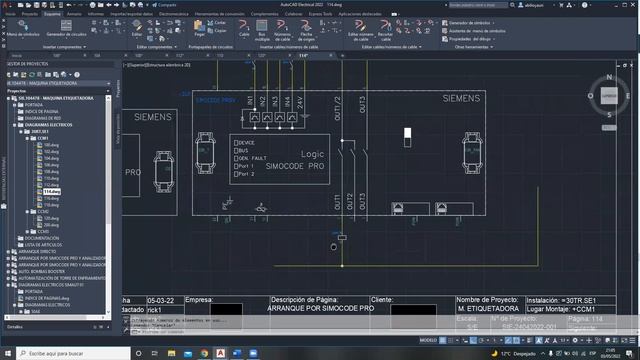Click the Proyectos side tab label
This screenshot has height=360, width=640.
pyautogui.click(x=118, y=89)
